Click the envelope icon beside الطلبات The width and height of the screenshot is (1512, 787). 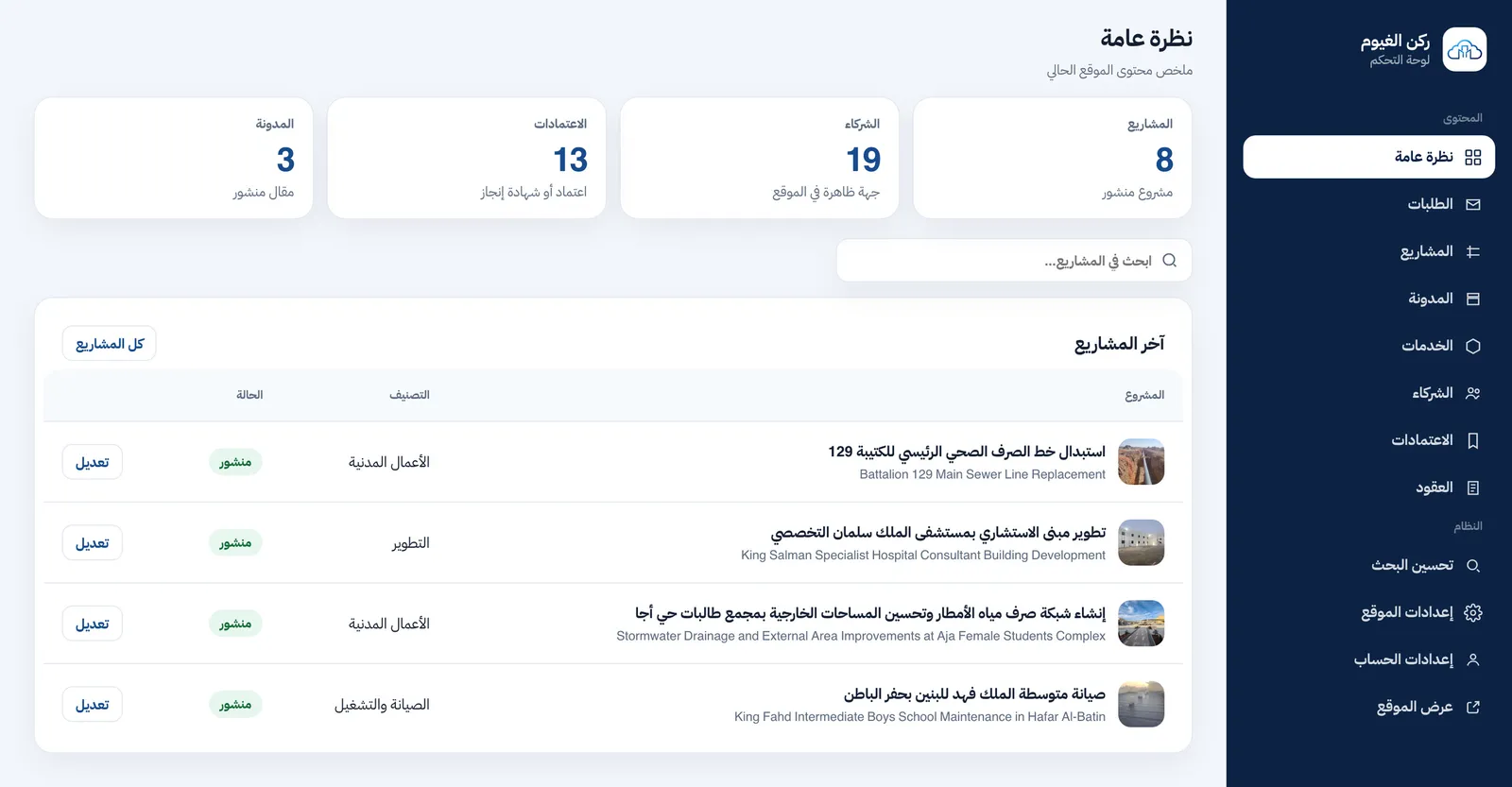(1472, 204)
